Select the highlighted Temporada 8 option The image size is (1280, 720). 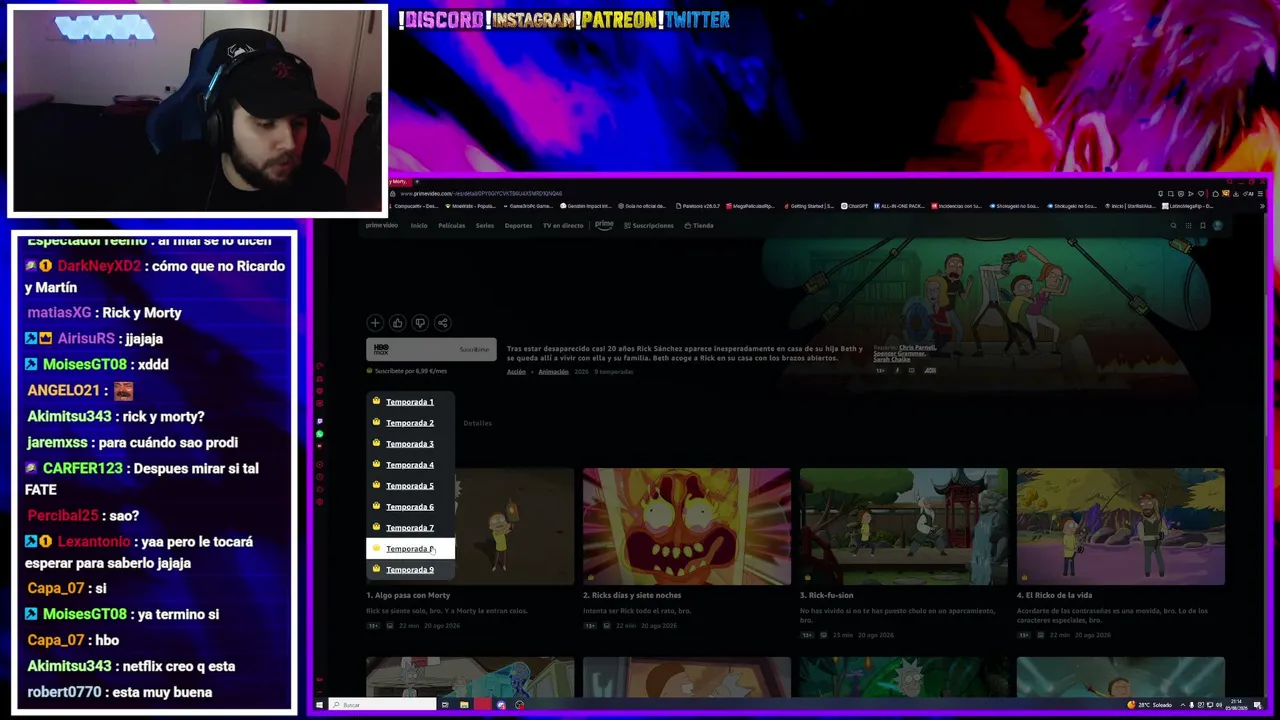point(410,549)
